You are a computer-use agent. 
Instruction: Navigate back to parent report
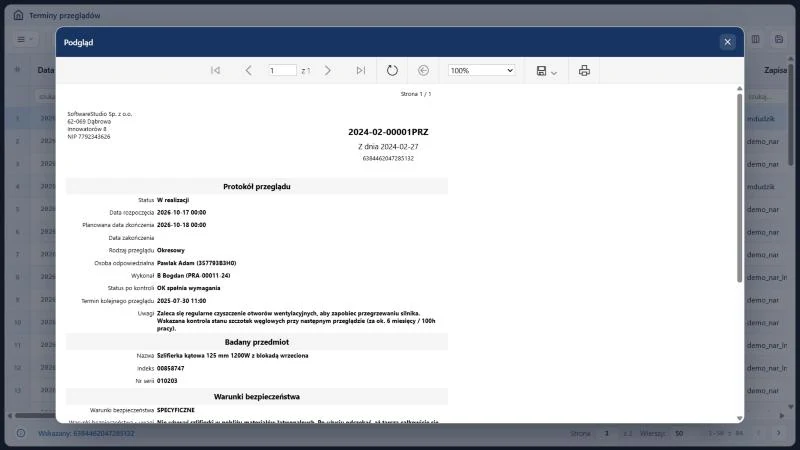click(423, 70)
